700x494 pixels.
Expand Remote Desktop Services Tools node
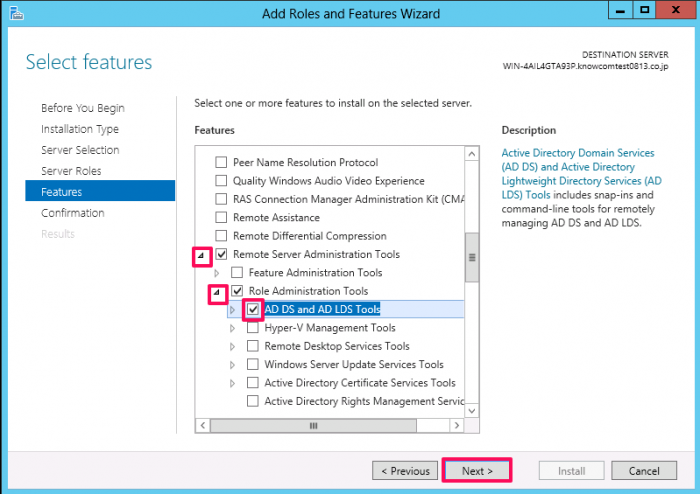(x=232, y=346)
